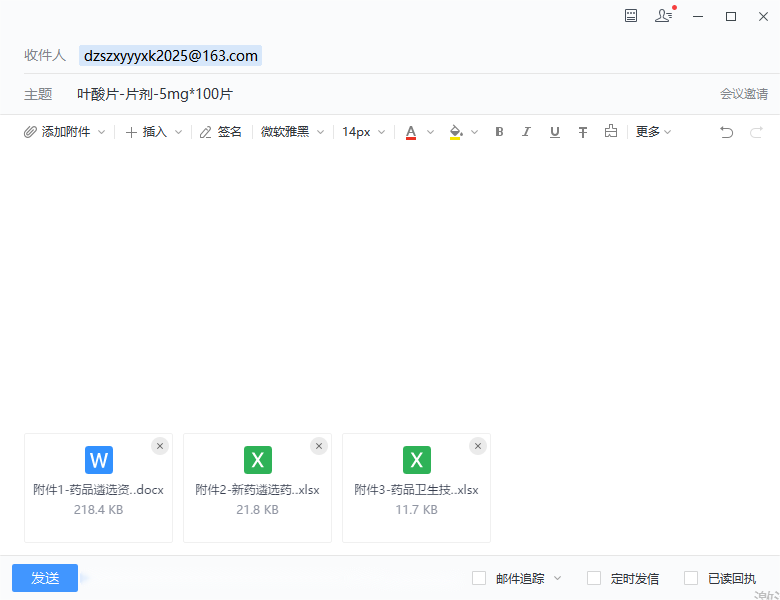Screen dimensions: 780x600
Task: Undo the last edit
Action: click(x=727, y=132)
